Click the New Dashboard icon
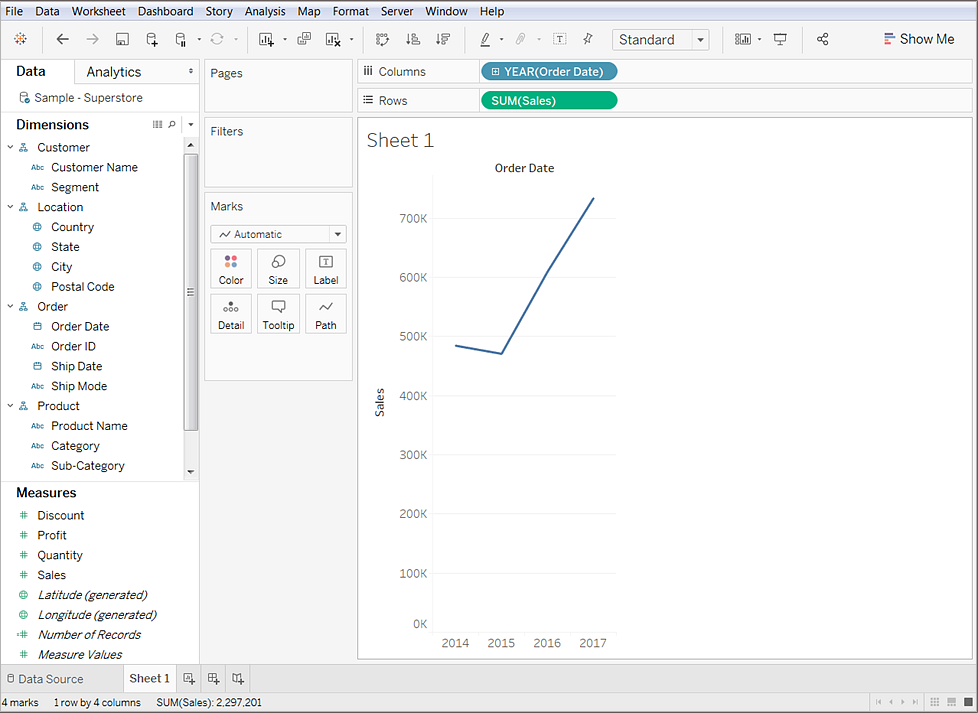This screenshot has height=713, width=978. tap(213, 679)
